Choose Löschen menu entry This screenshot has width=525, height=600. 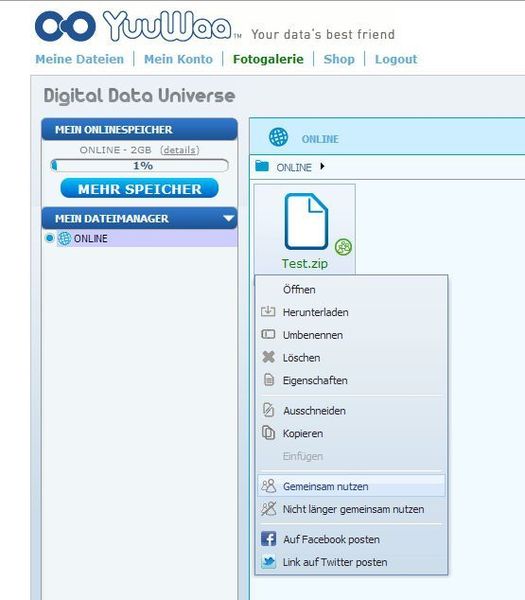pos(351,358)
